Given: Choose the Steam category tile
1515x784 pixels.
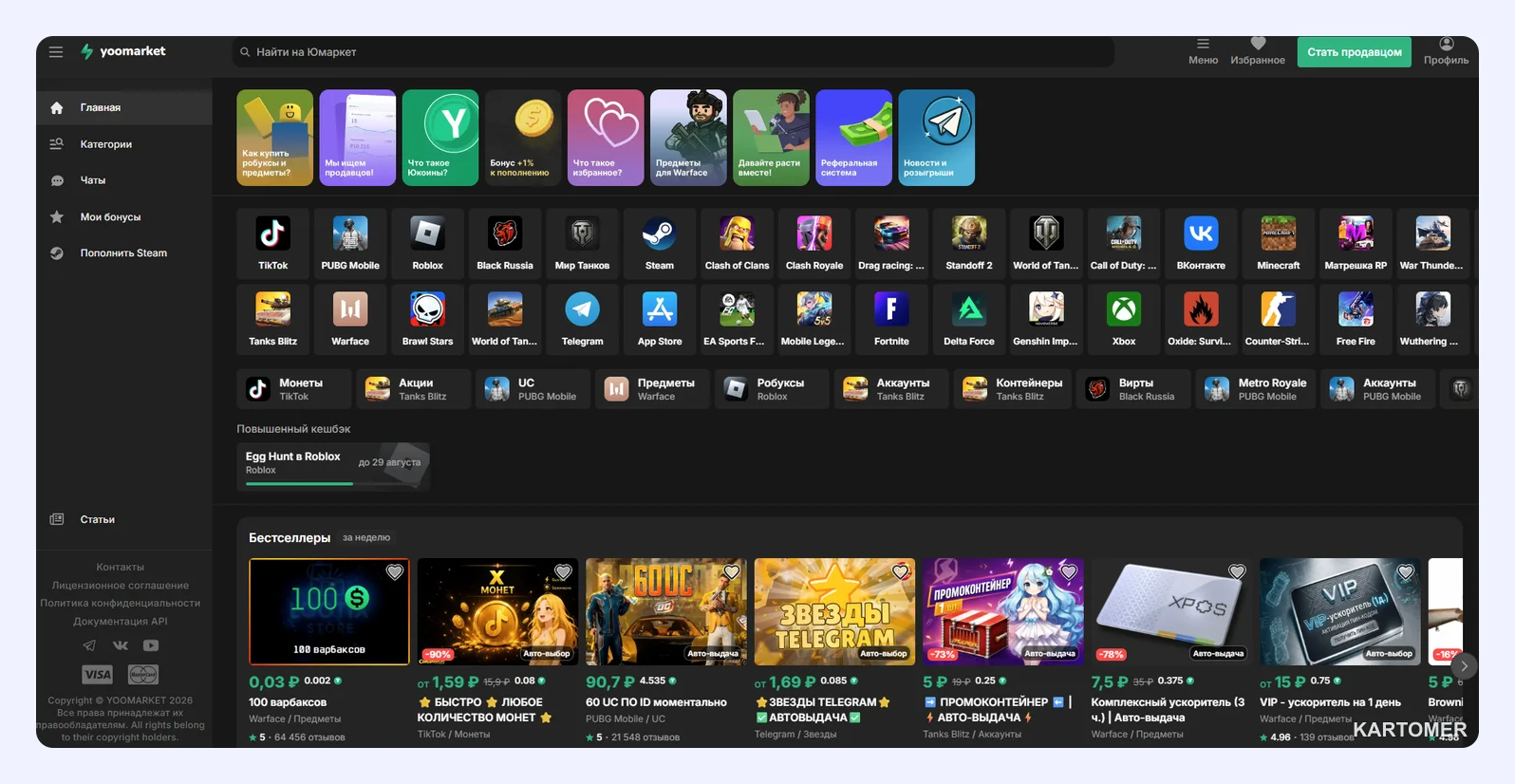Looking at the screenshot, I should 660,243.
